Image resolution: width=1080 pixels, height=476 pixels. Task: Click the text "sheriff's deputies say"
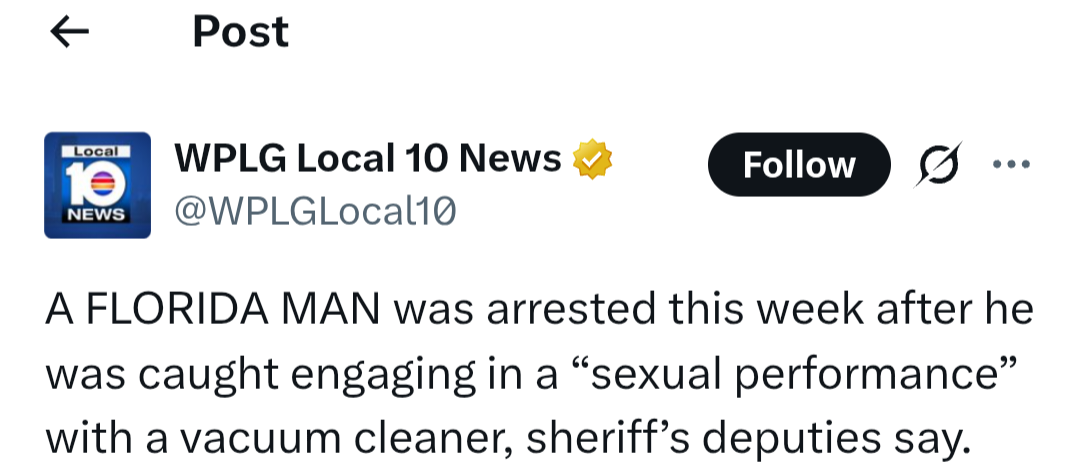(747, 439)
